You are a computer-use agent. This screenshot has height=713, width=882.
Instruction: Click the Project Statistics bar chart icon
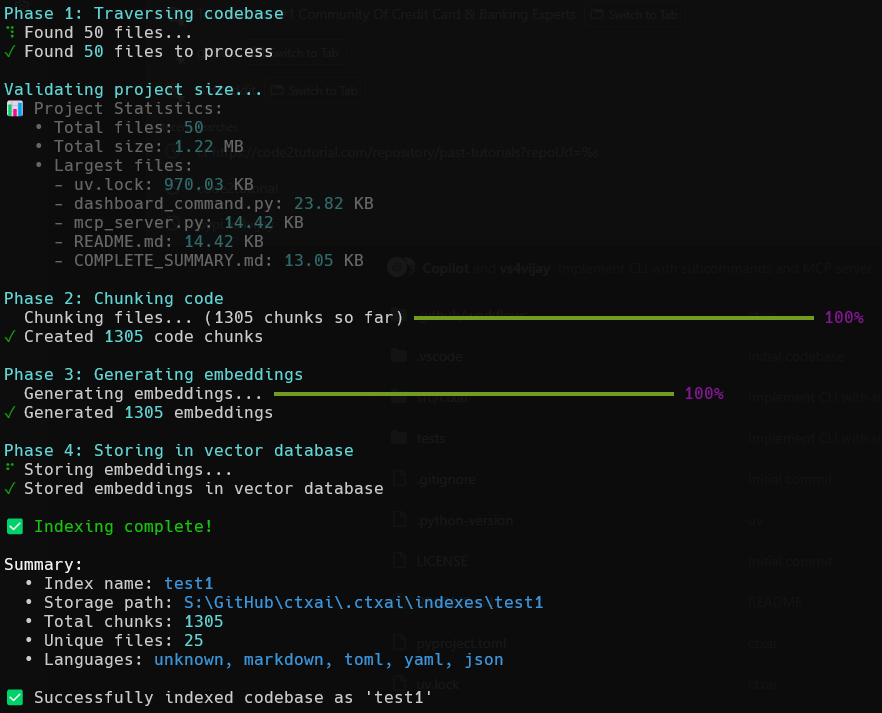(15, 109)
